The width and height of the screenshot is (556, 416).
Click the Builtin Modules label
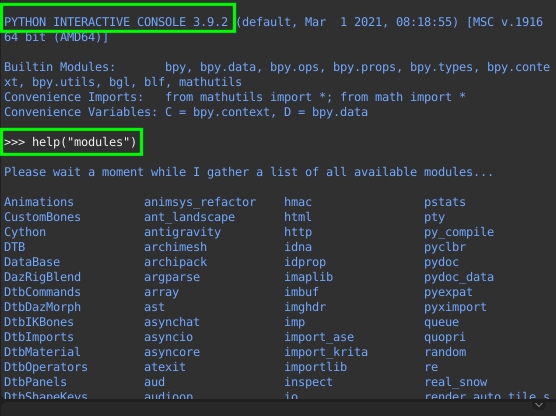(60, 67)
